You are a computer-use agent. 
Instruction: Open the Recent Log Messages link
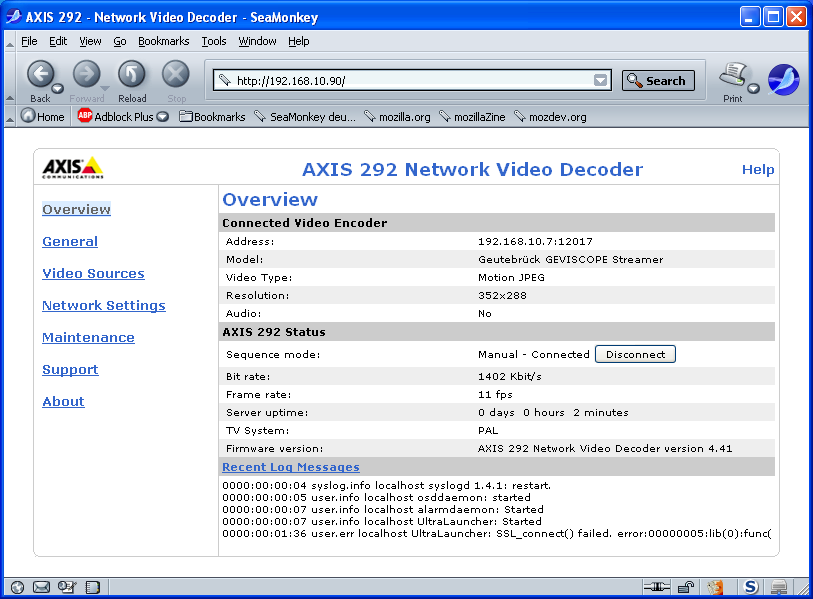pos(290,467)
